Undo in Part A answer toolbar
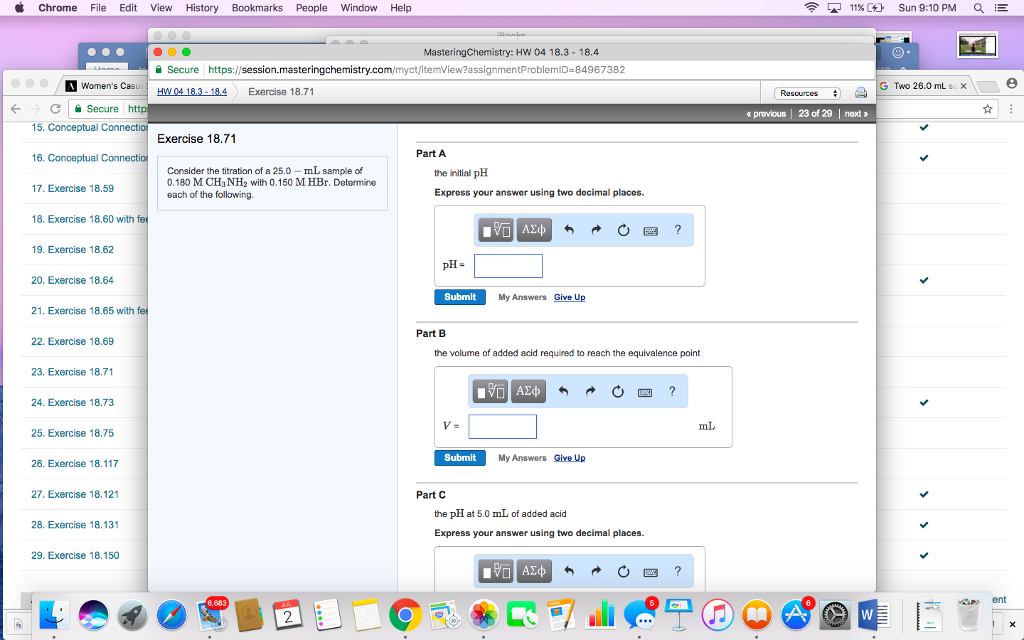 click(569, 230)
